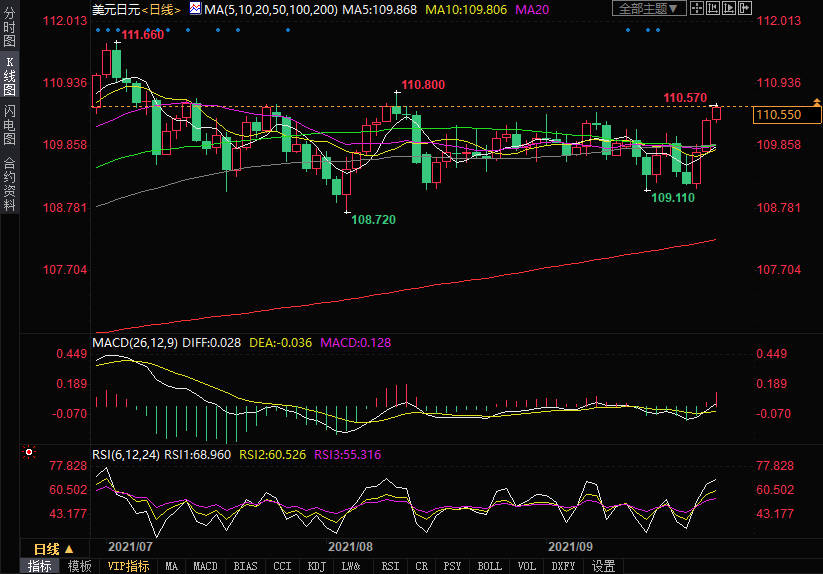Expand the 日线 period selector at bottom left
Image resolution: width=823 pixels, height=574 pixels.
click(54, 549)
